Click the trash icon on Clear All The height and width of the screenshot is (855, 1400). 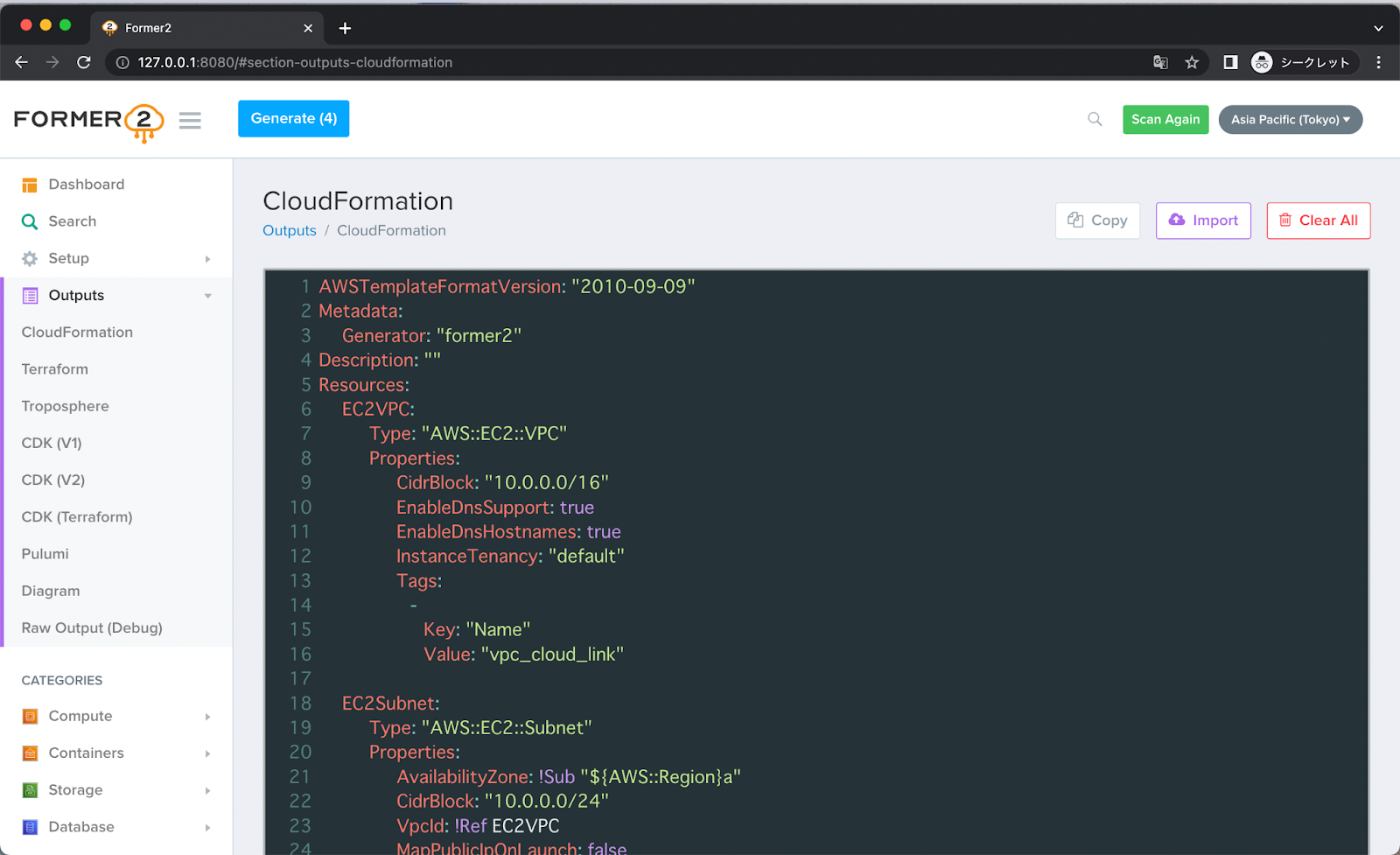(x=1285, y=221)
